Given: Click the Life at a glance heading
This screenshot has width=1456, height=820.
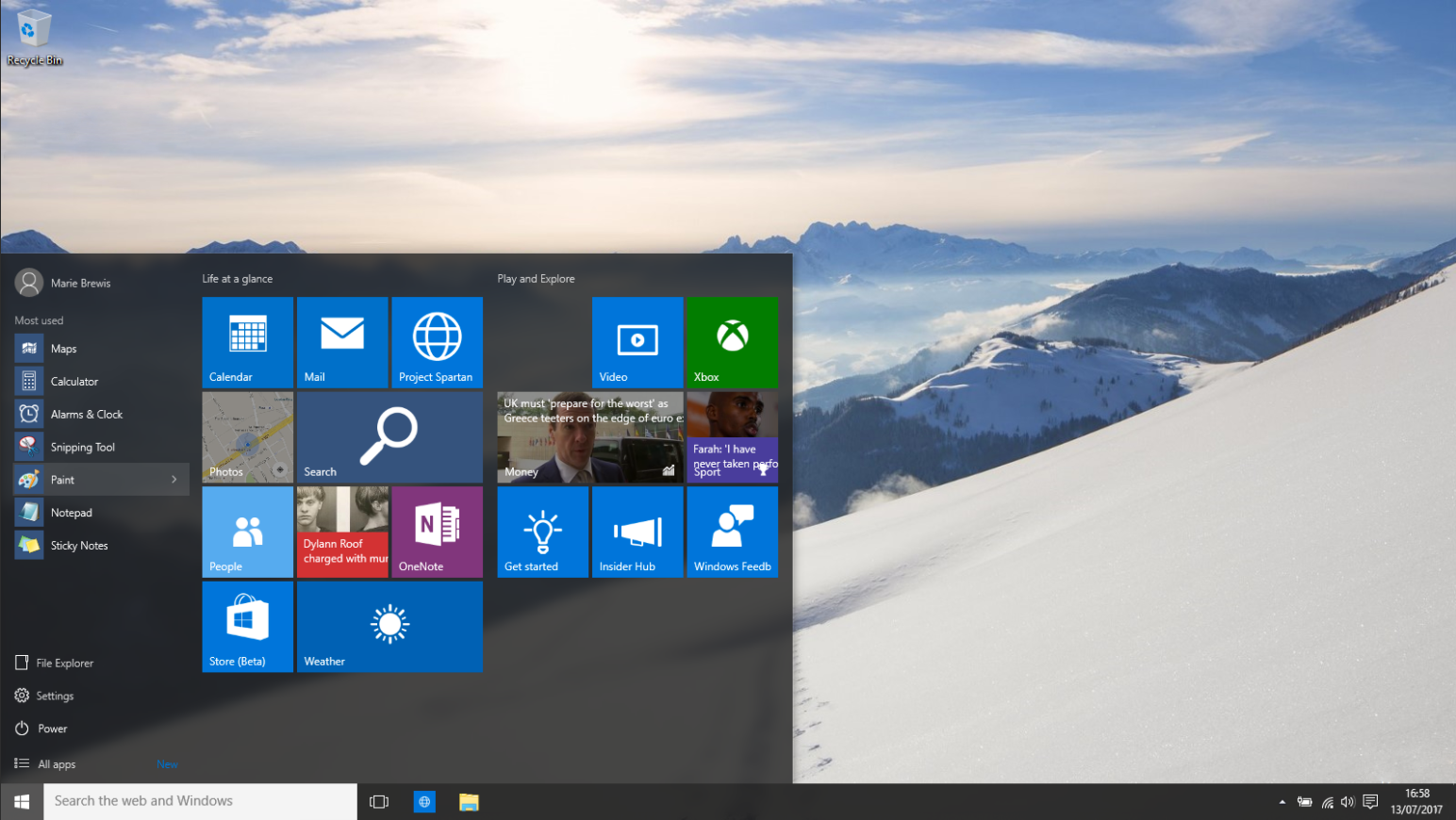Looking at the screenshot, I should 238,279.
